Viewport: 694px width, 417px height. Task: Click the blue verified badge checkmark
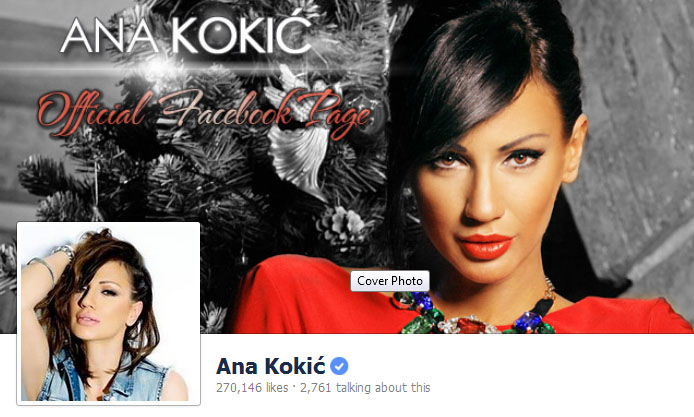coord(339,366)
